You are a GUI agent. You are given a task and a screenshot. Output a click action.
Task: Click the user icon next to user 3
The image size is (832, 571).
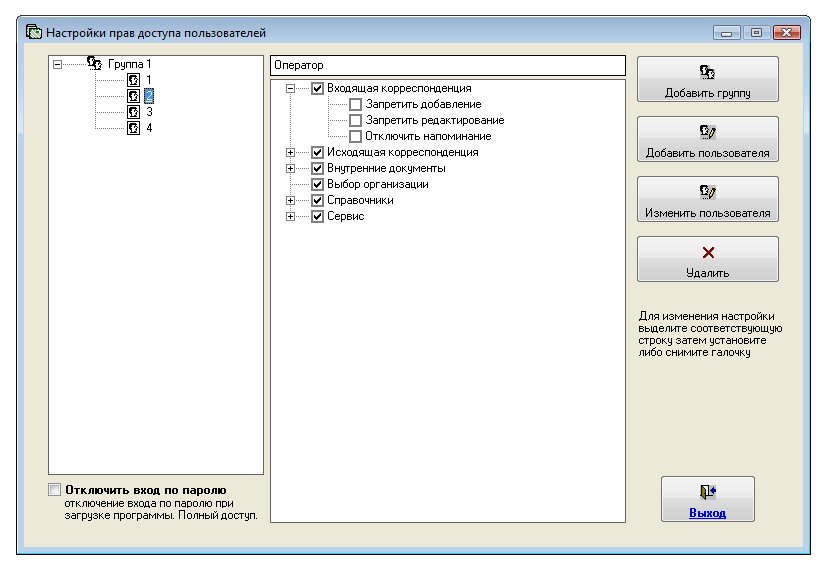pos(134,112)
